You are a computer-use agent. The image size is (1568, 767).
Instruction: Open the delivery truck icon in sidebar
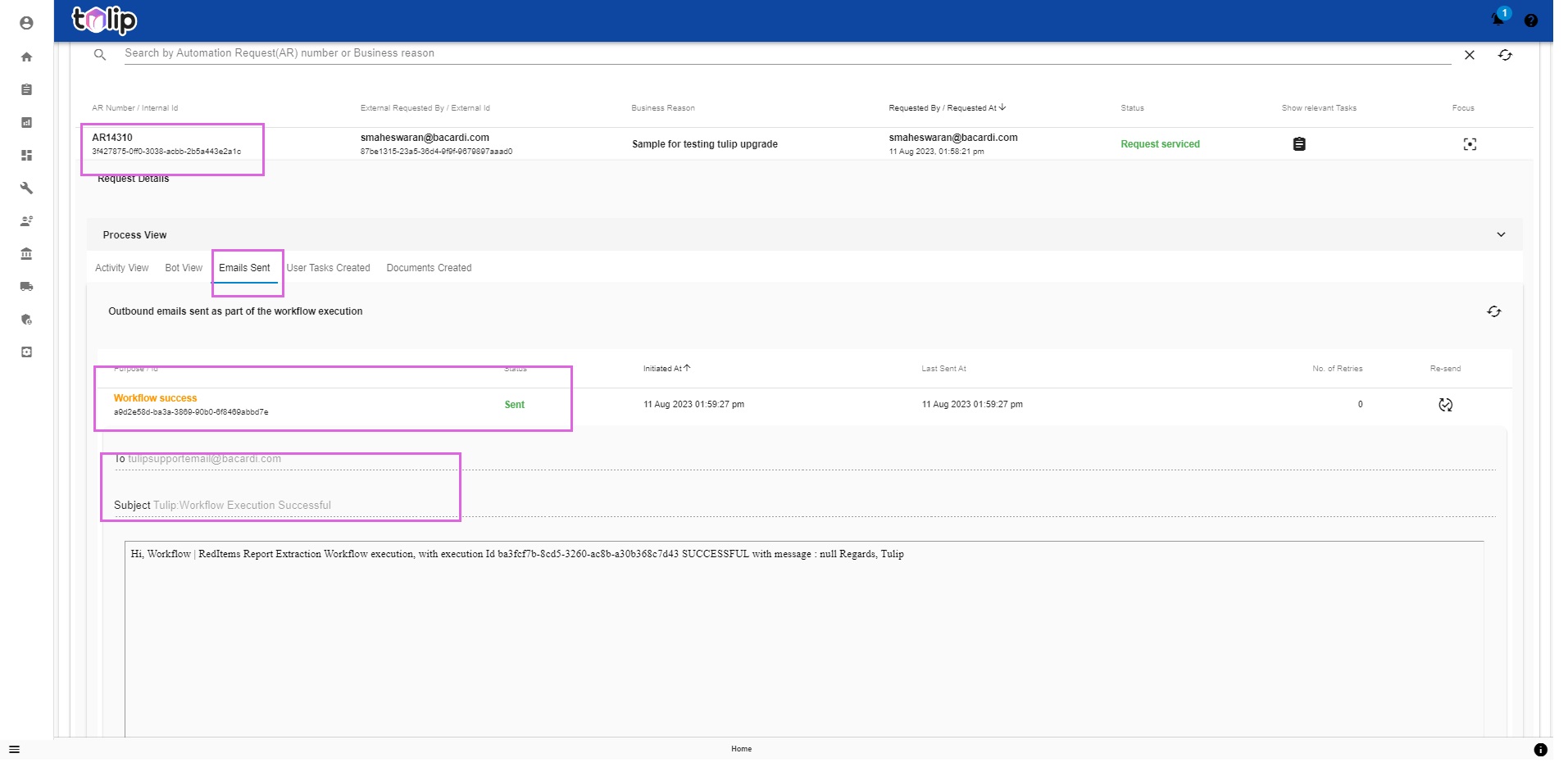[26, 287]
